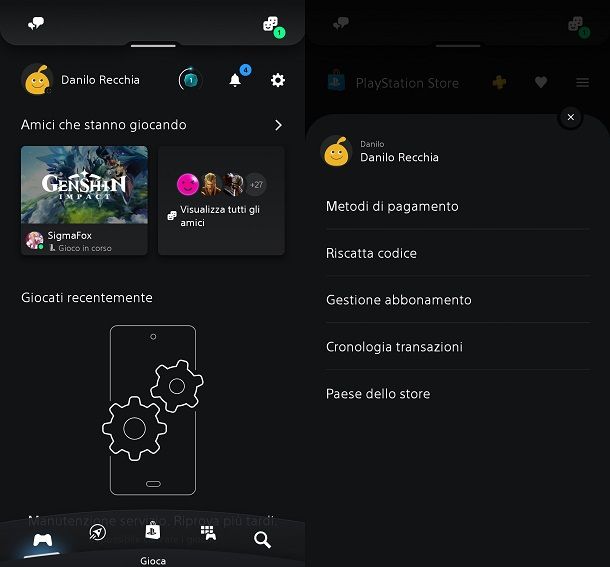
Task: Open the friends list icon with green badge
Action: 274,27
